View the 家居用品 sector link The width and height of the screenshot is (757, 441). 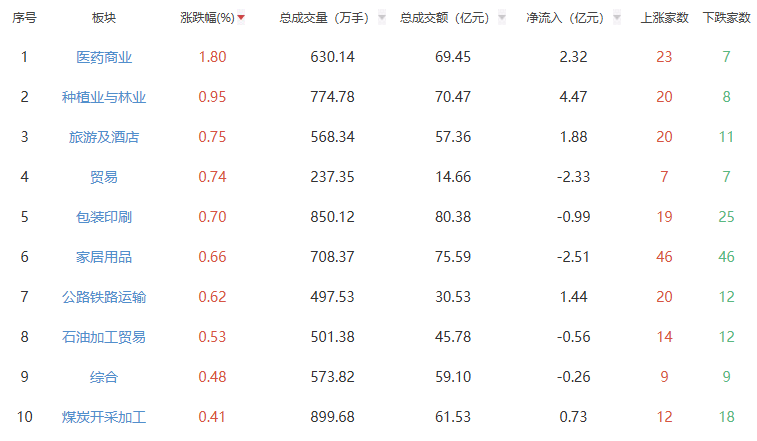point(104,257)
